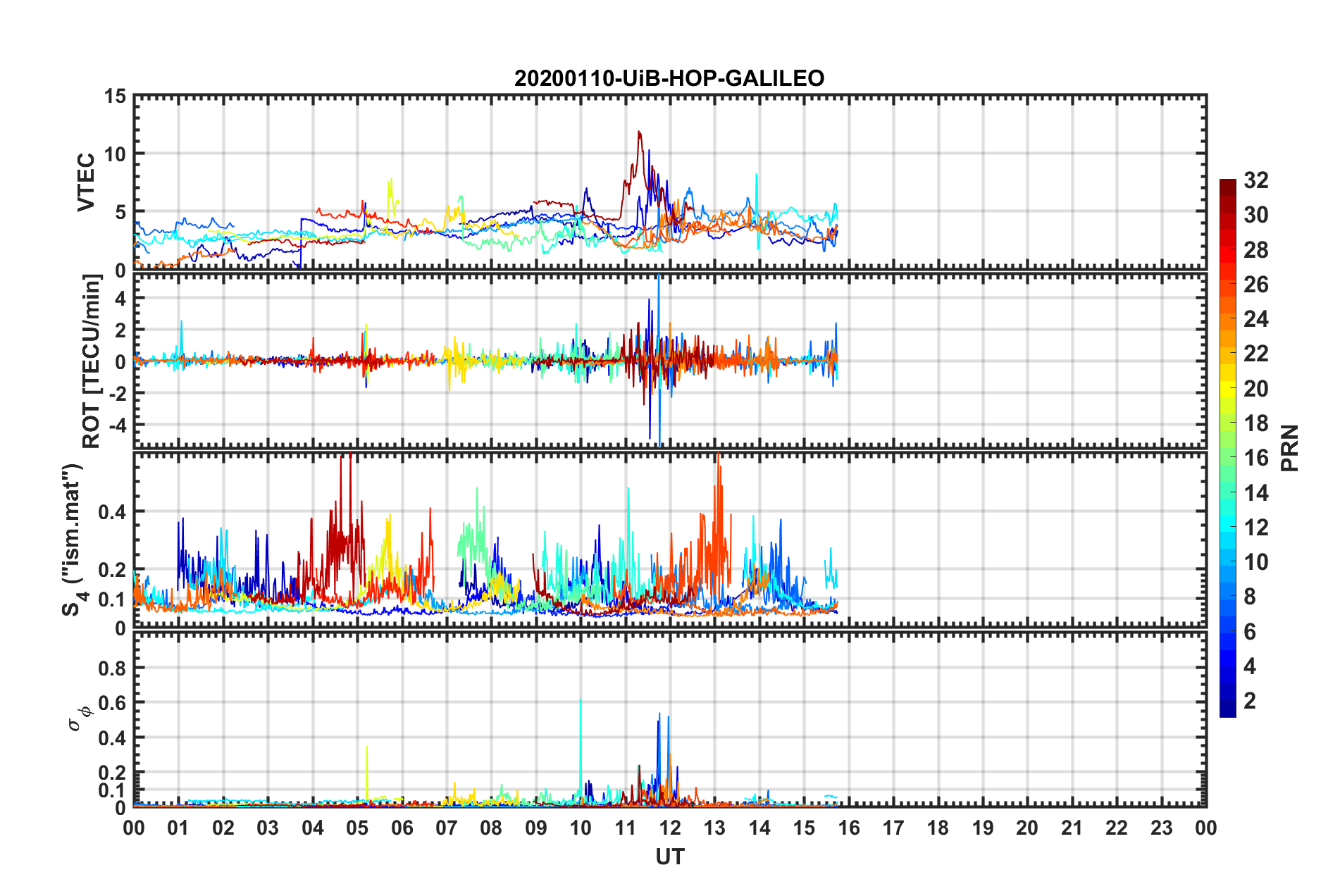
Task: Click the PRN colorbar label
Action: [1290, 448]
